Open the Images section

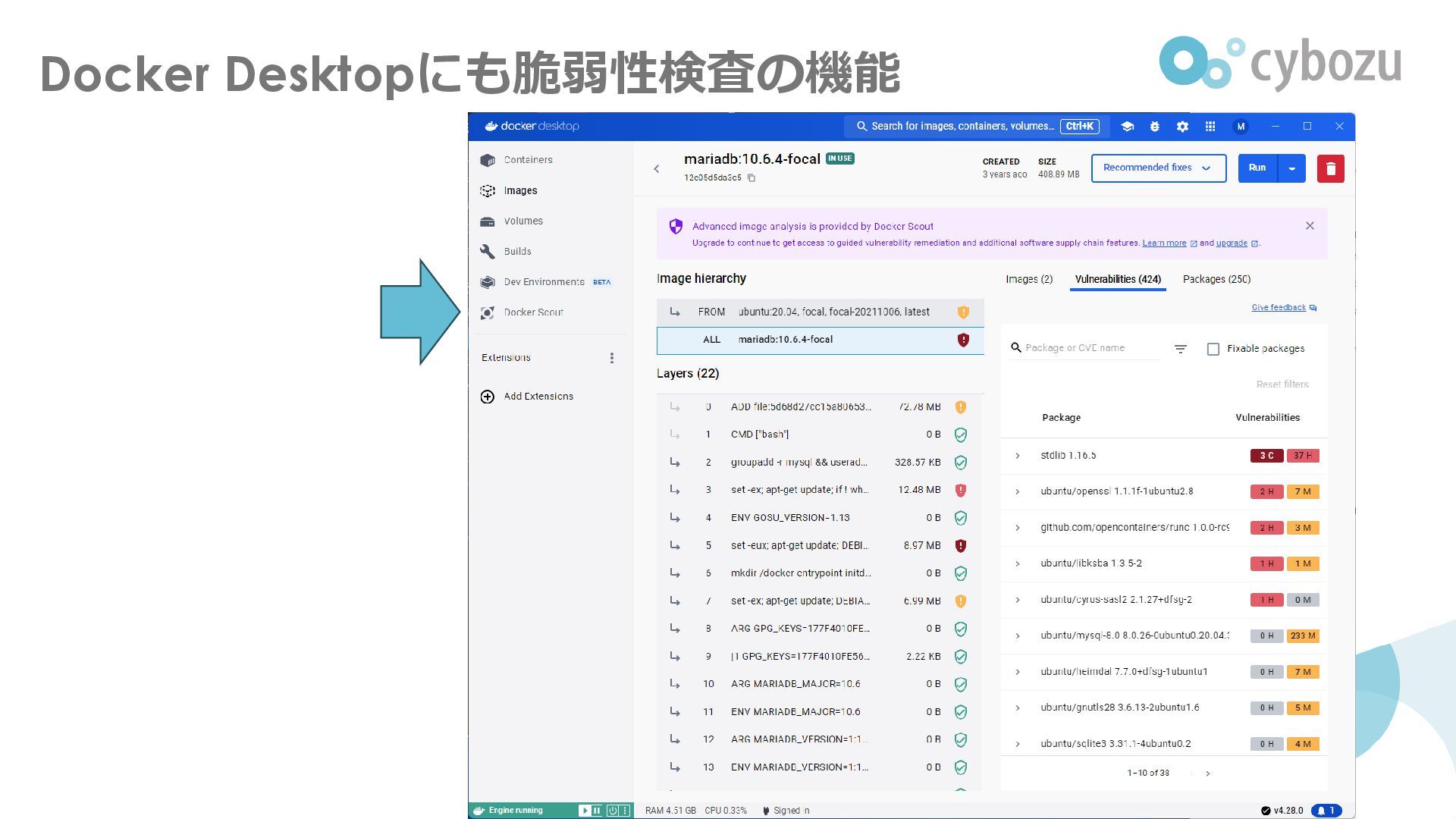point(520,190)
